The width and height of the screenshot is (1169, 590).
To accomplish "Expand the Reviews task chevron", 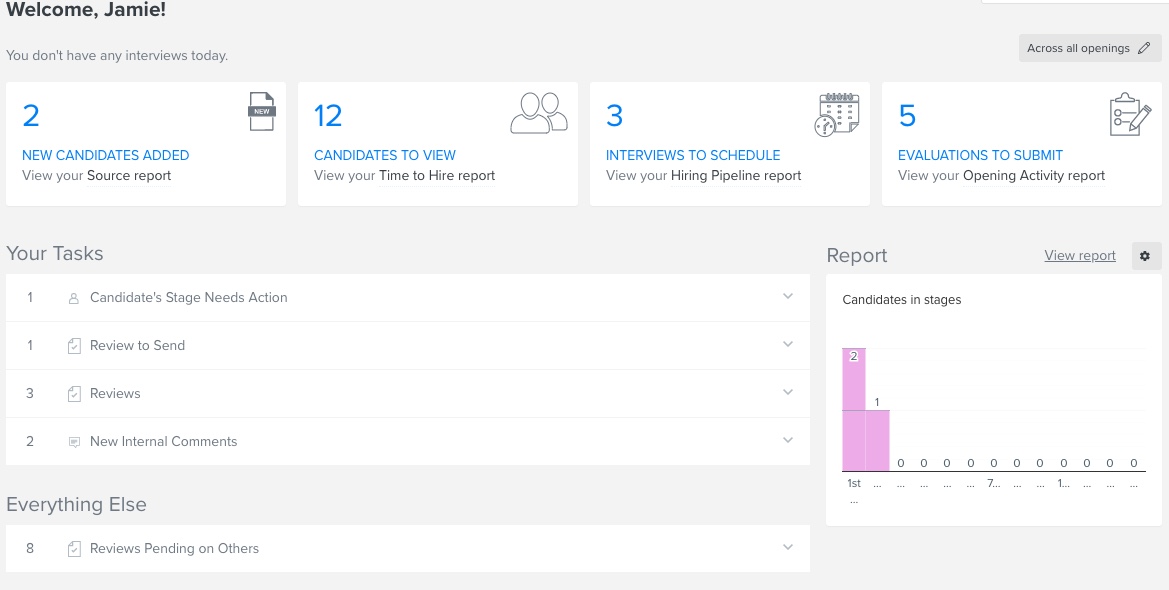I will (788, 393).
